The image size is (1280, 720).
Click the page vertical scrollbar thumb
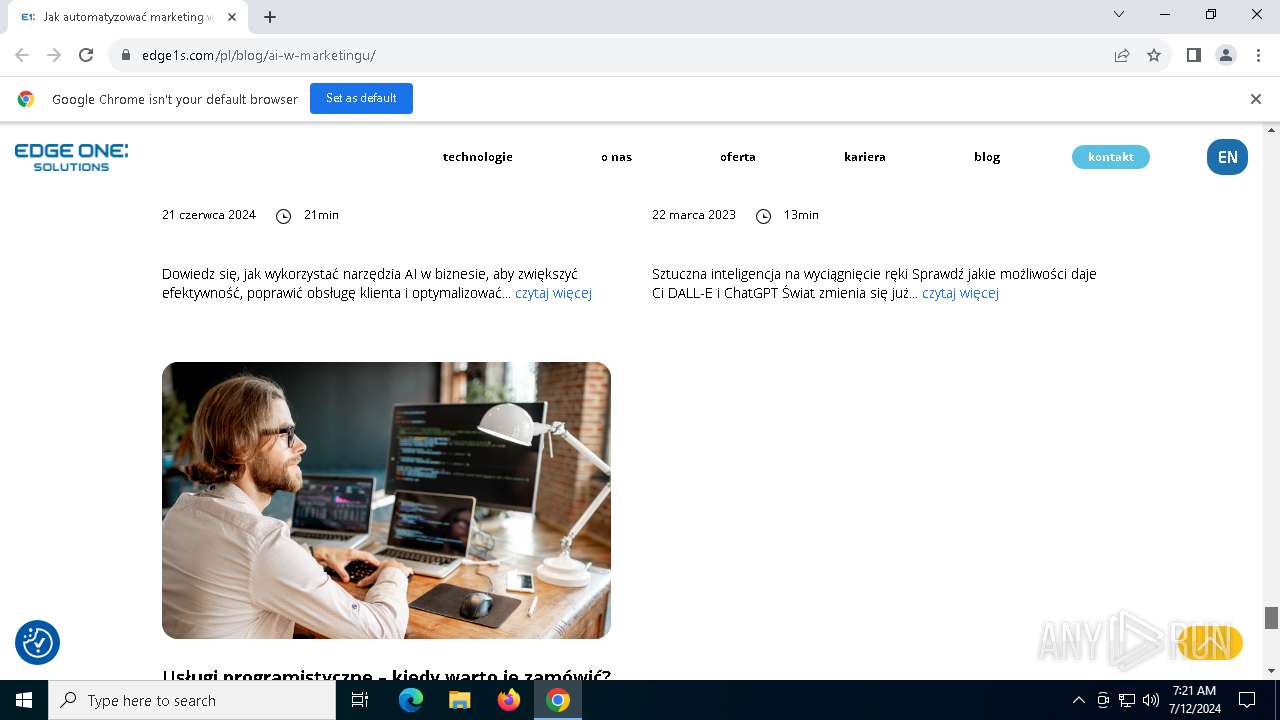(1271, 618)
